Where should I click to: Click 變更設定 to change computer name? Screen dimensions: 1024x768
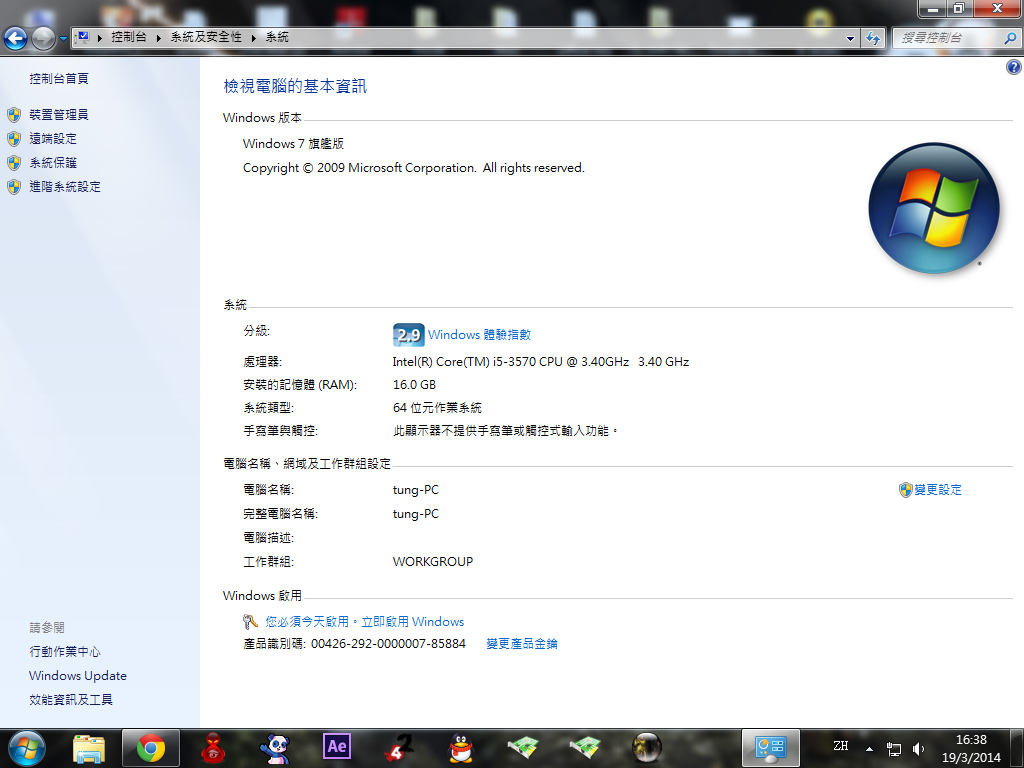click(938, 490)
